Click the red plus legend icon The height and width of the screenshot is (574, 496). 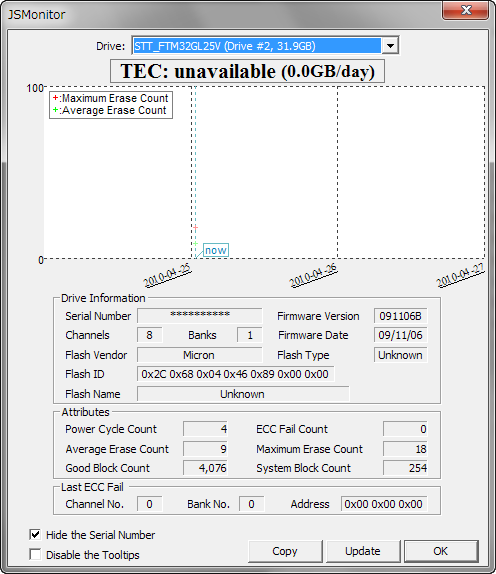55,98
